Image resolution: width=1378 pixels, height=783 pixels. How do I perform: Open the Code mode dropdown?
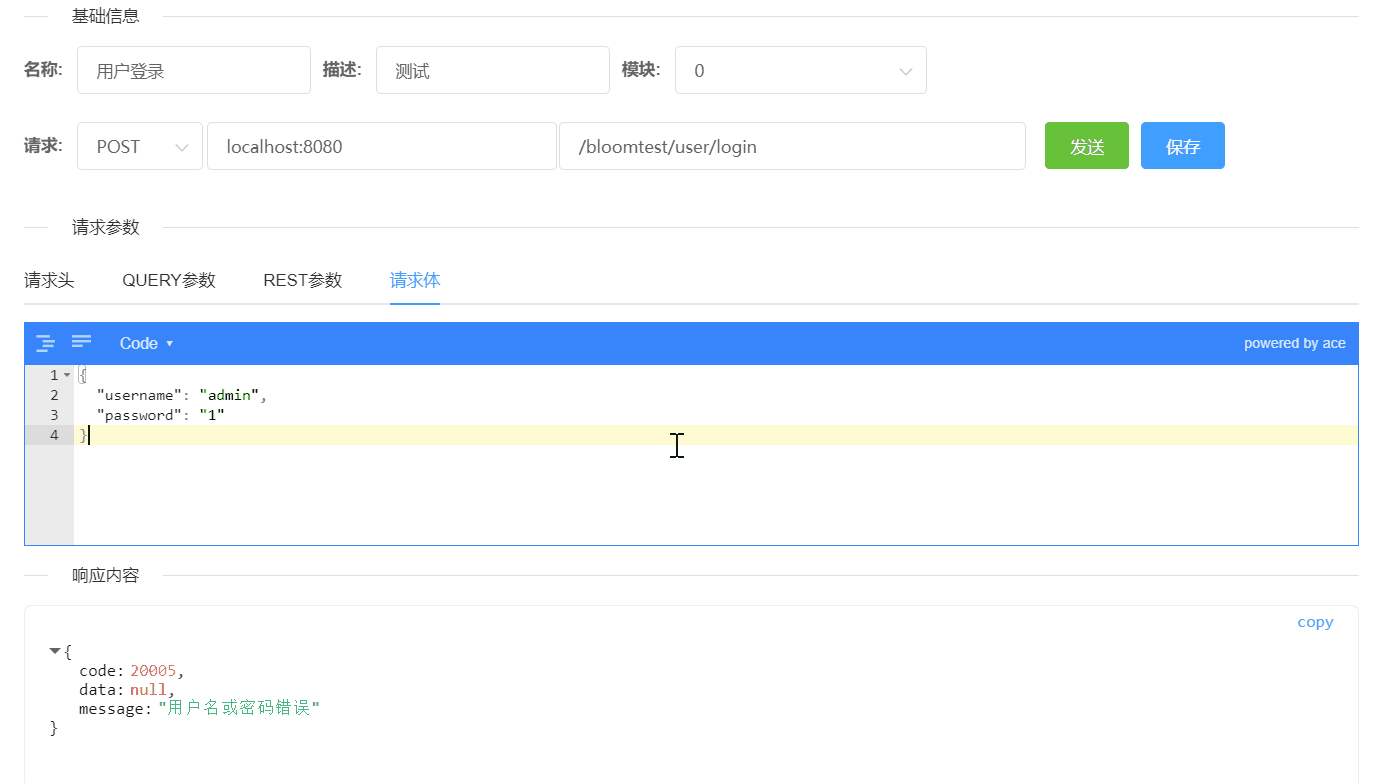point(146,343)
